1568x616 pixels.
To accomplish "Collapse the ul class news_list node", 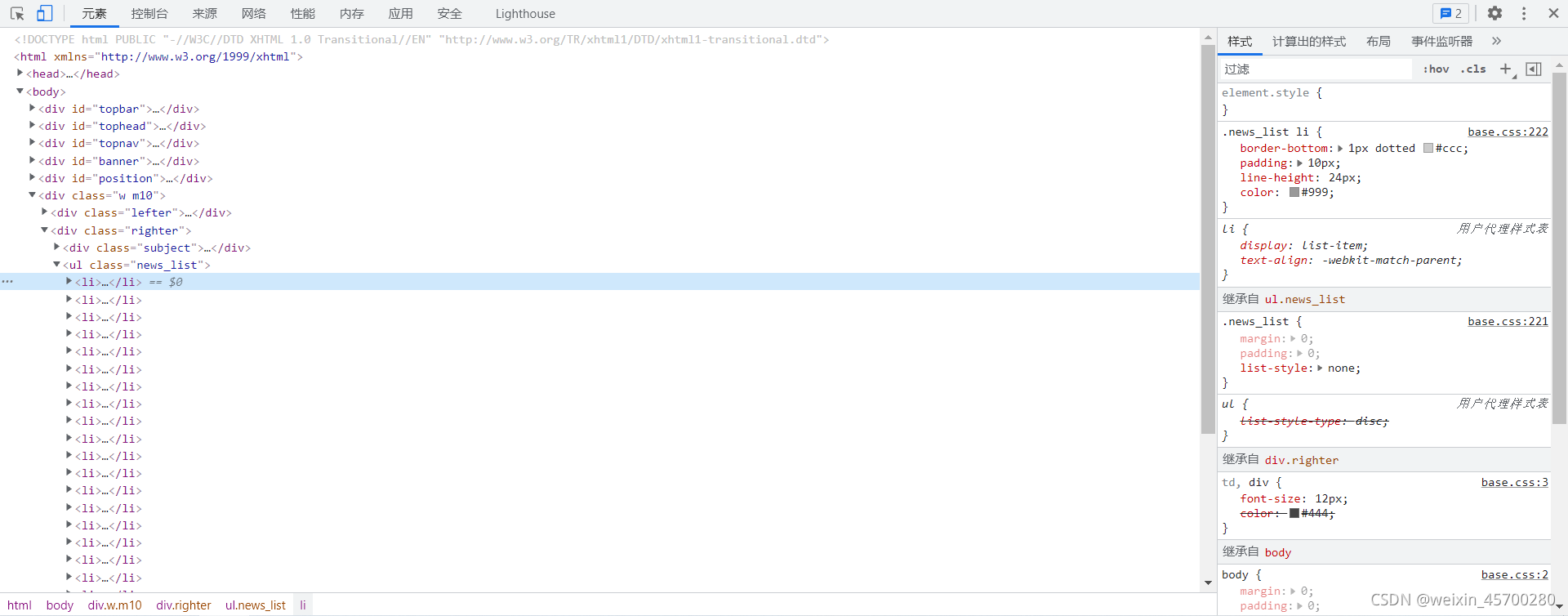I will [x=57, y=265].
